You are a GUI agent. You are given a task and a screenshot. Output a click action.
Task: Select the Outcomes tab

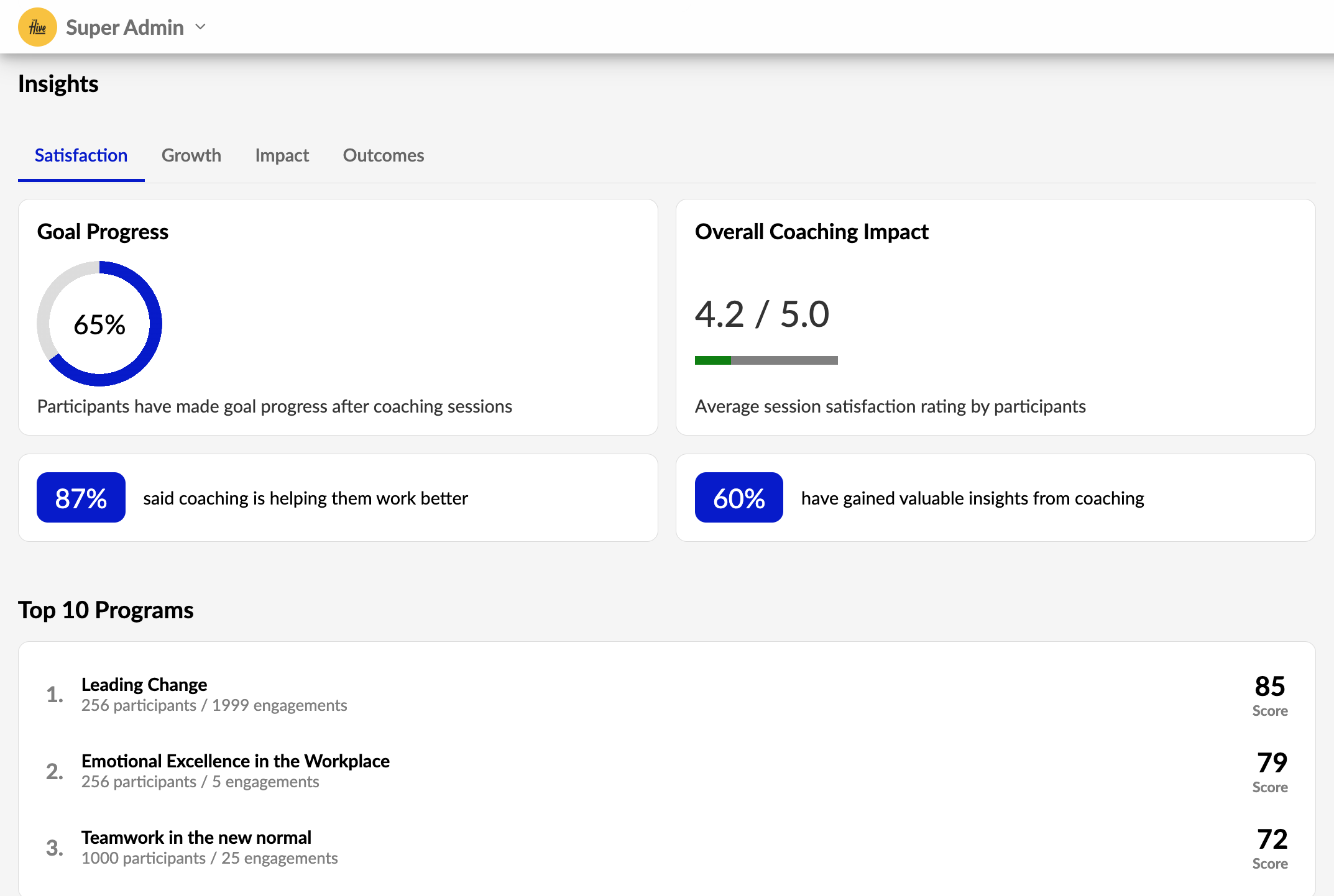coord(383,155)
